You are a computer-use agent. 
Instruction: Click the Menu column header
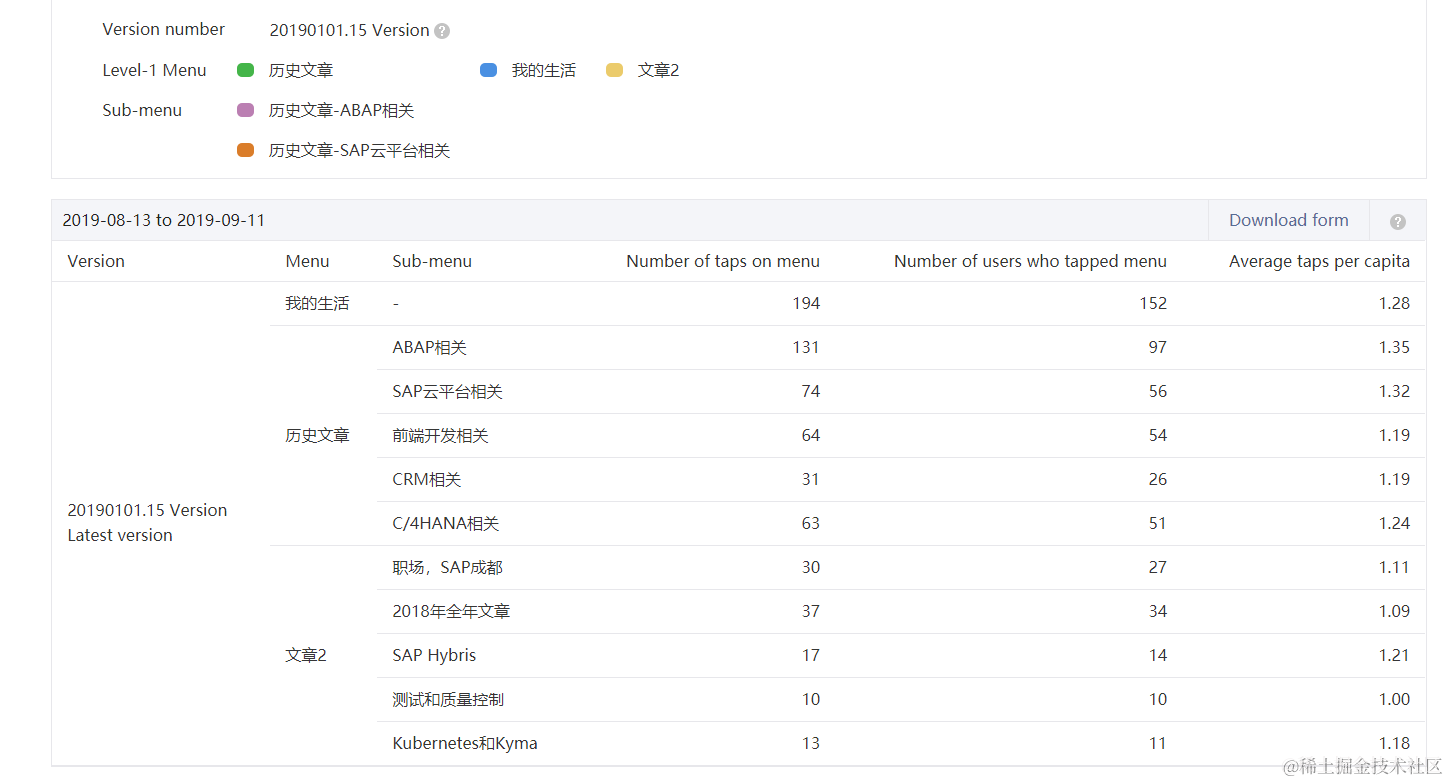(x=307, y=261)
